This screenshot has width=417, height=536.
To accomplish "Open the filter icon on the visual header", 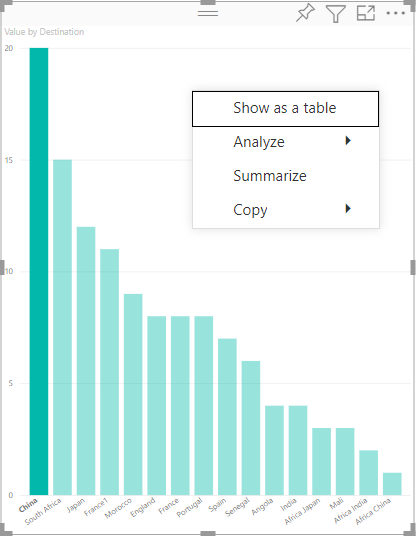I will [336, 14].
